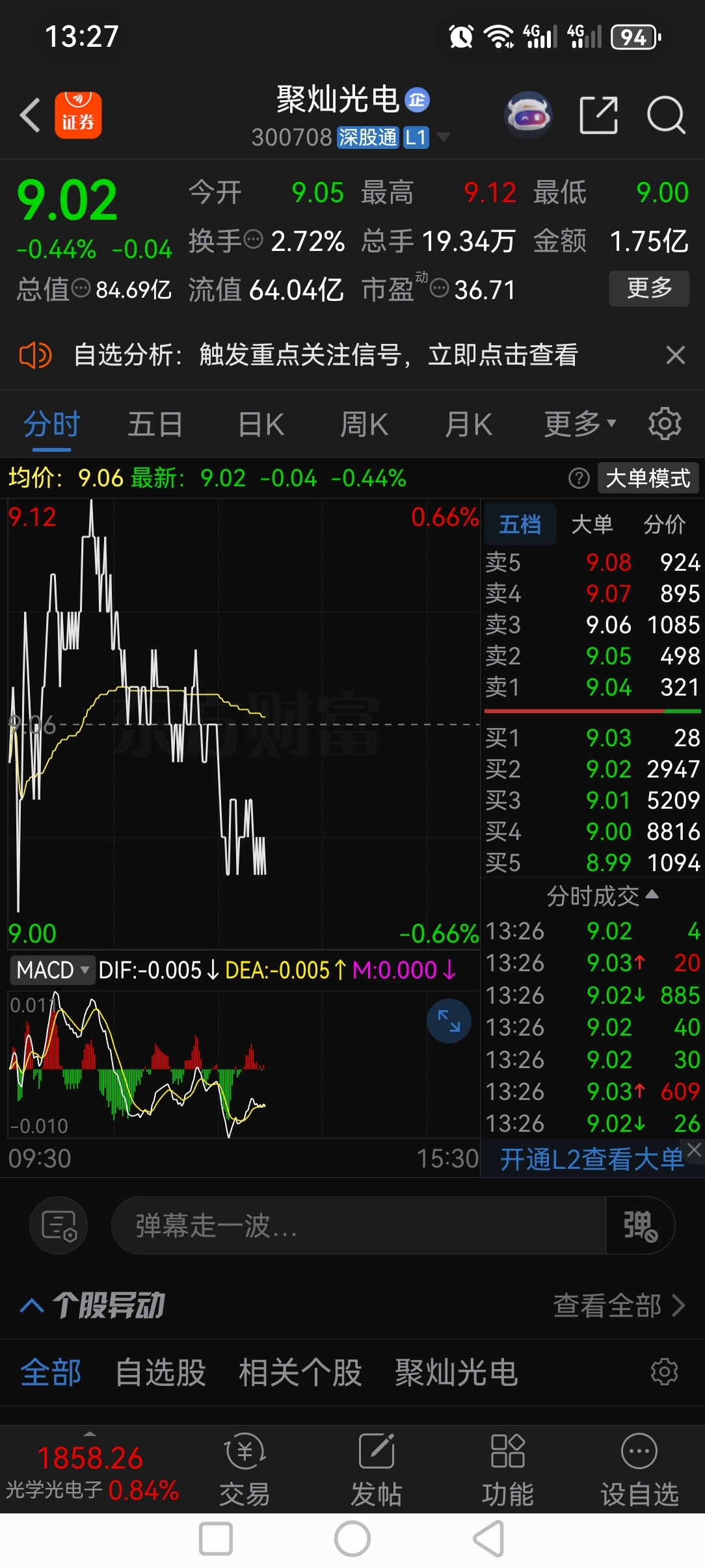The width and height of the screenshot is (705, 1568).
Task: Open dropdown arrow beside L1 badge
Action: pyautogui.click(x=444, y=137)
